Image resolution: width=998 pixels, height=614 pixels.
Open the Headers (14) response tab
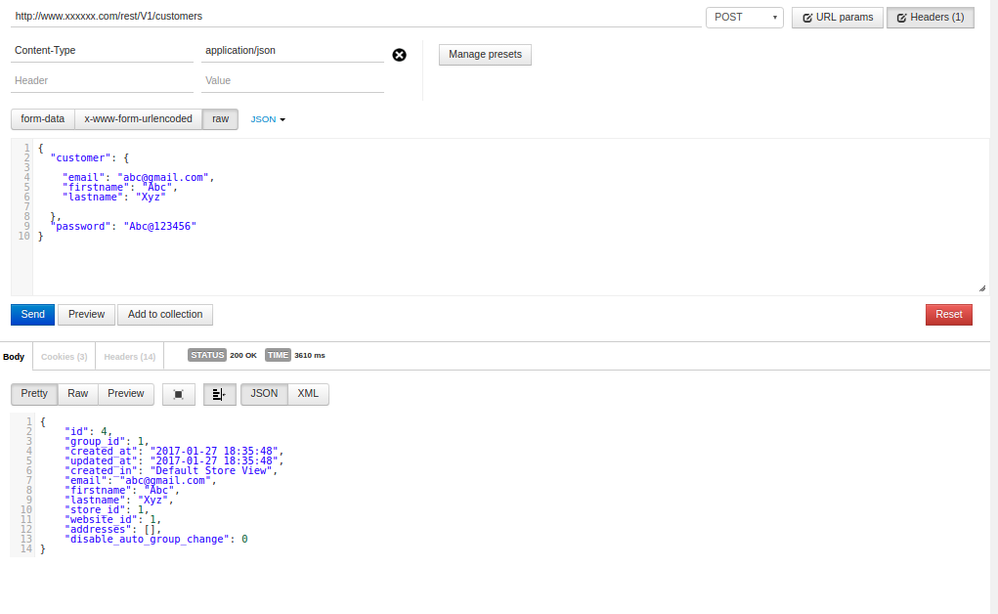(130, 356)
